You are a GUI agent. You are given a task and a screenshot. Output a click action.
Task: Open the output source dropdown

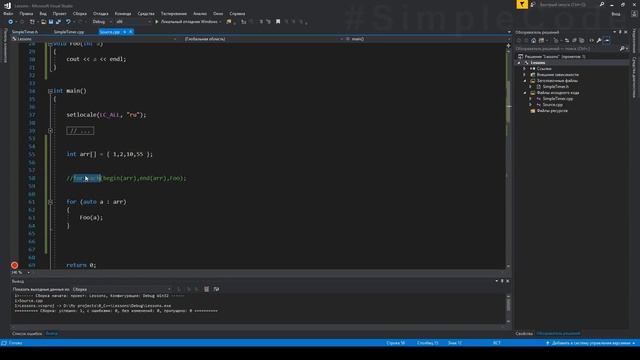[x=122, y=289]
